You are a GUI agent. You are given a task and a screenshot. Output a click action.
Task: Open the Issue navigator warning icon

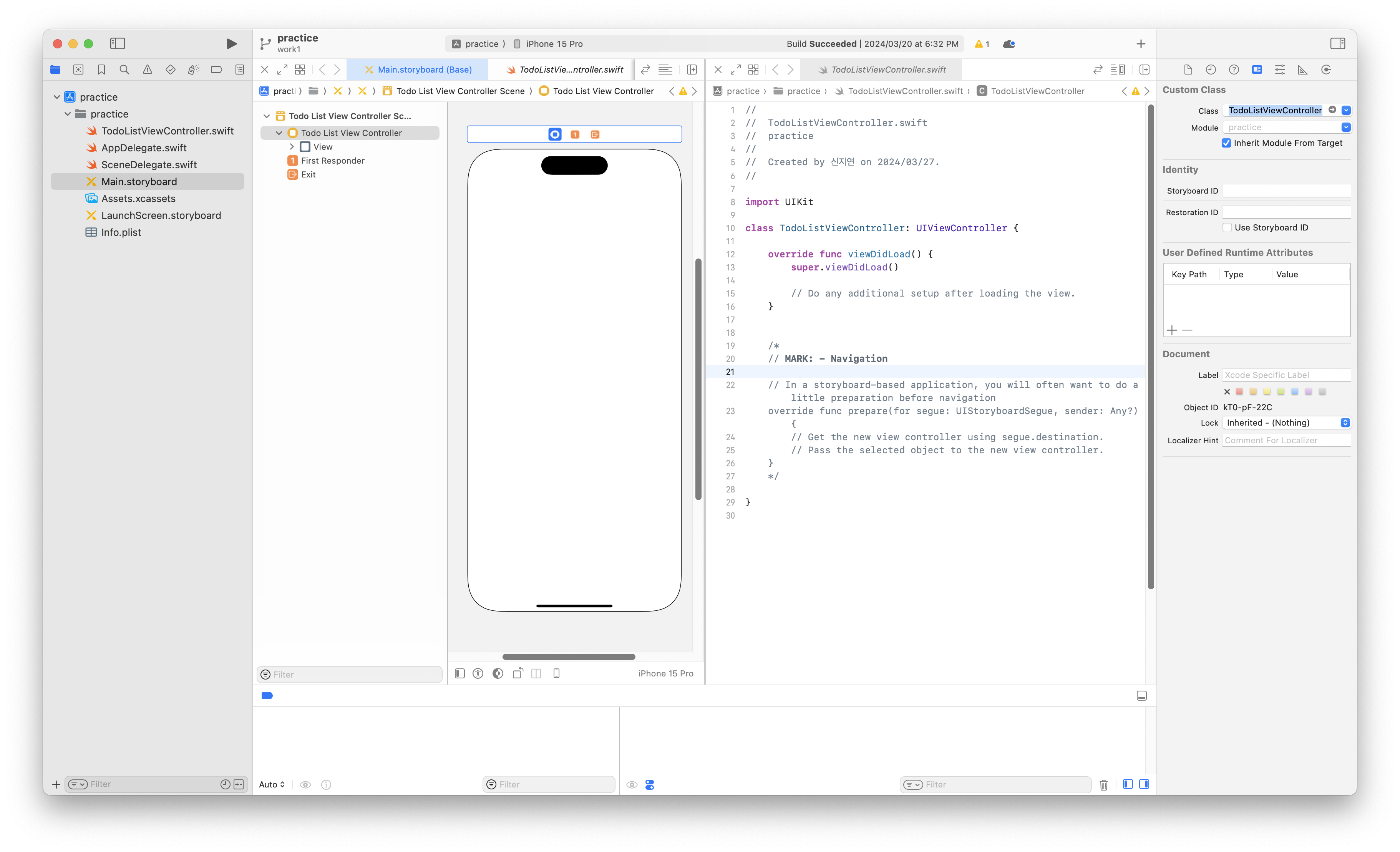147,69
